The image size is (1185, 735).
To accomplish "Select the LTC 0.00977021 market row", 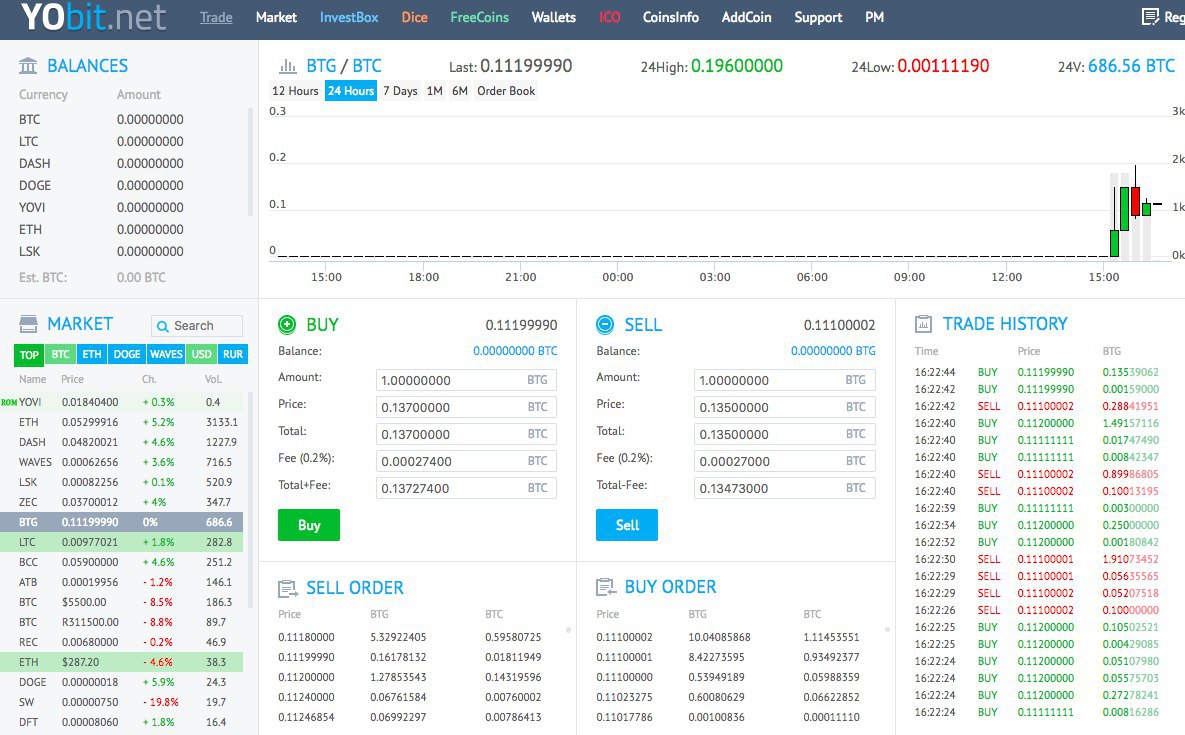I will pyautogui.click(x=122, y=542).
